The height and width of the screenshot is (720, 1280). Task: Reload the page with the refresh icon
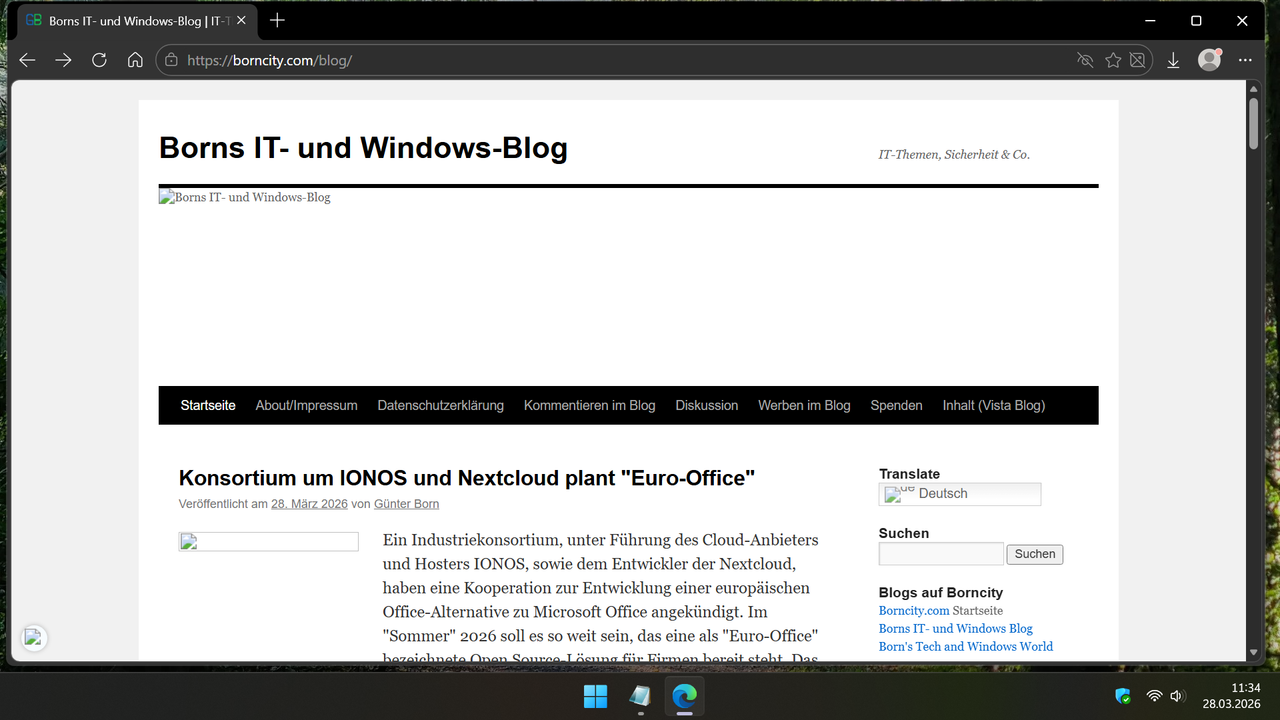[x=99, y=60]
